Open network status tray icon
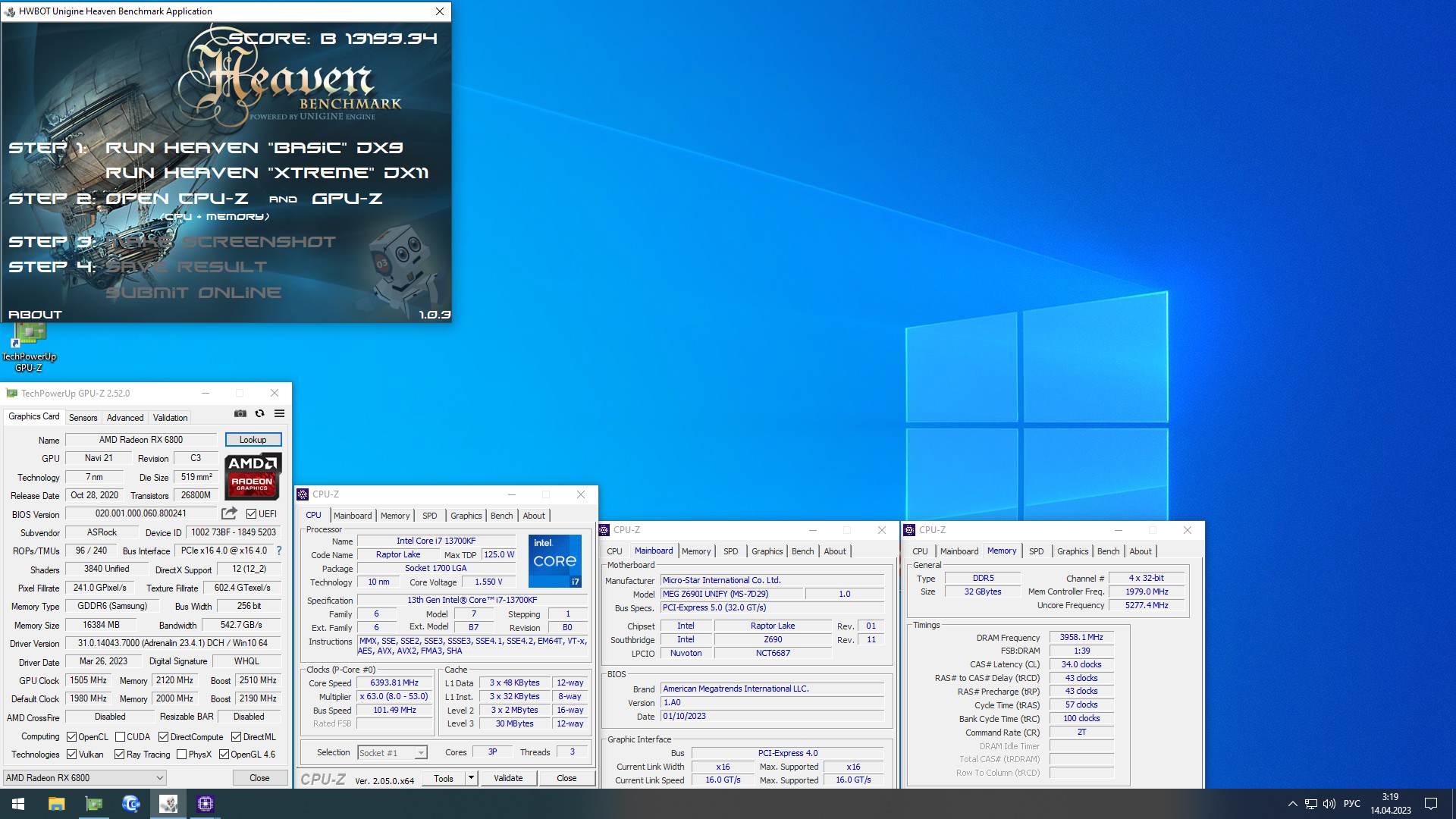The image size is (1456, 819). click(1311, 804)
